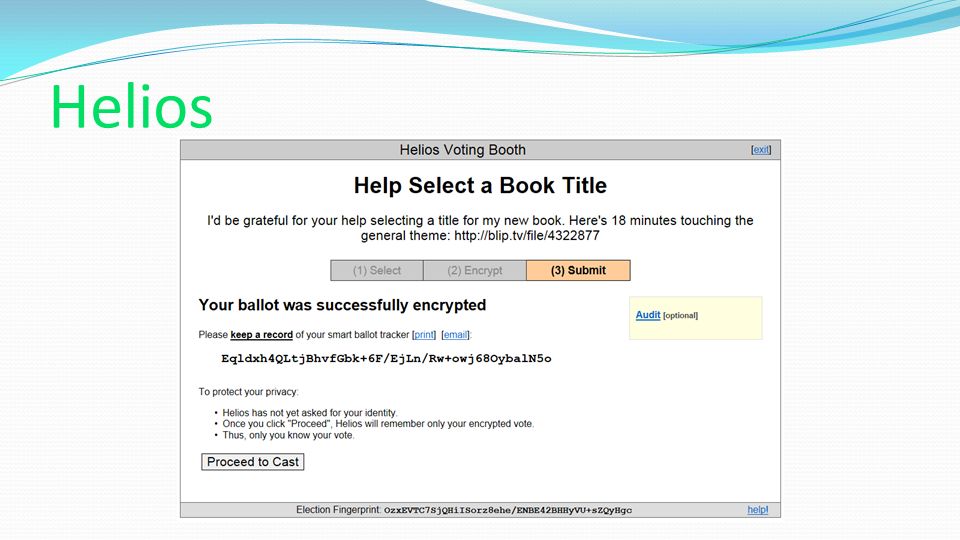The width and height of the screenshot is (960, 540).
Task: Open the help! link in footer
Action: [x=757, y=509]
